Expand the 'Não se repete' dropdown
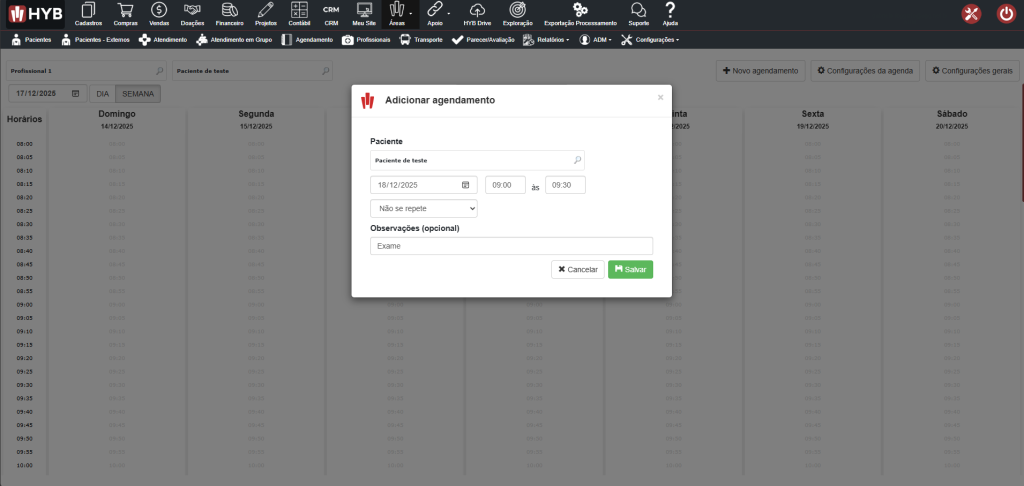Viewport: 1024px width, 486px height. (x=424, y=209)
